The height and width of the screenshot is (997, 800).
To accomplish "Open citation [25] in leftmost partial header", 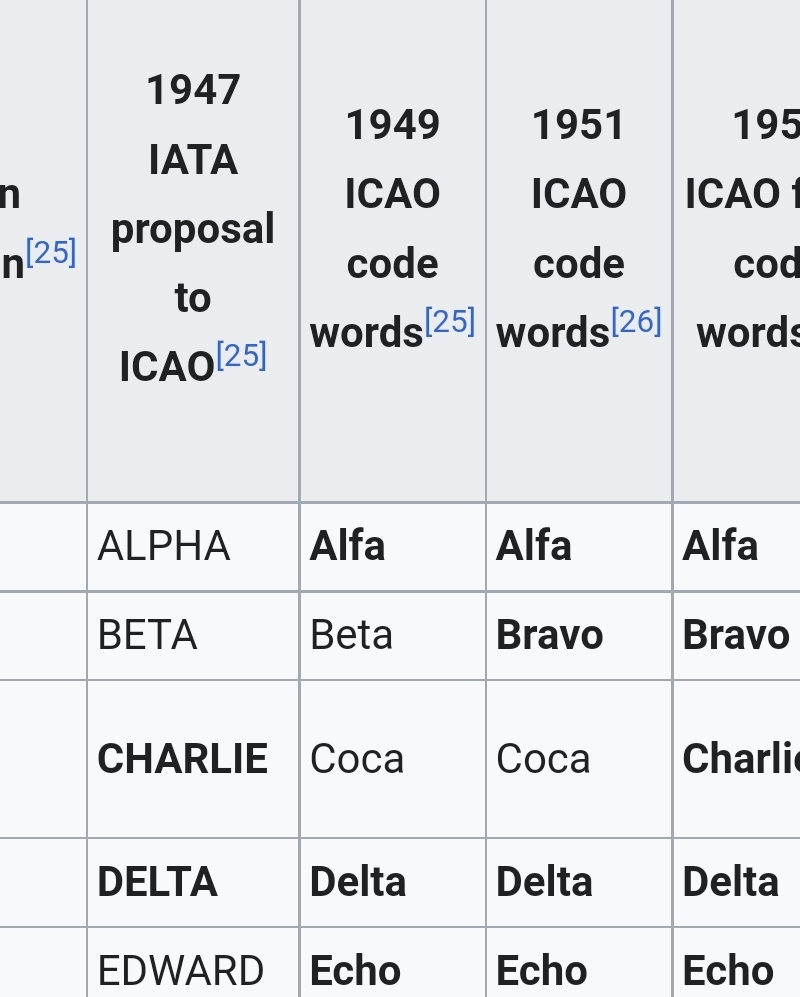I will click(x=51, y=252).
